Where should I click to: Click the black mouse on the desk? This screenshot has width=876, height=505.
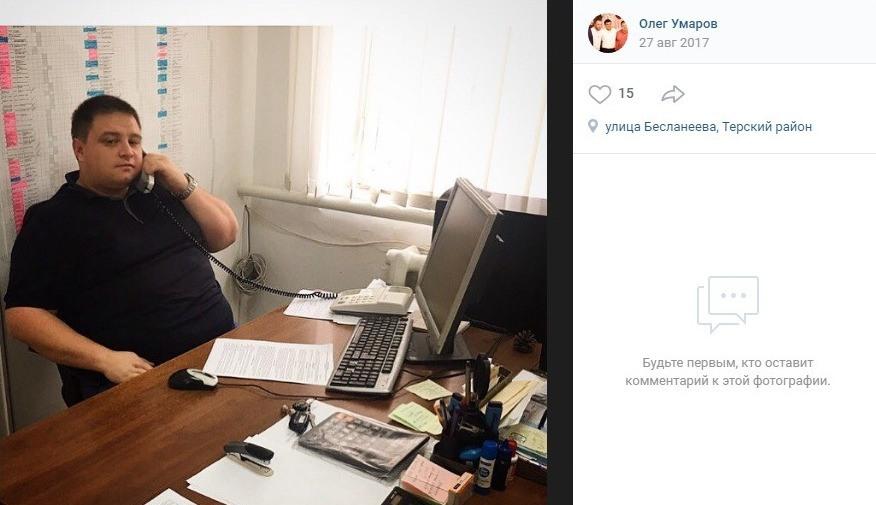(x=193, y=379)
